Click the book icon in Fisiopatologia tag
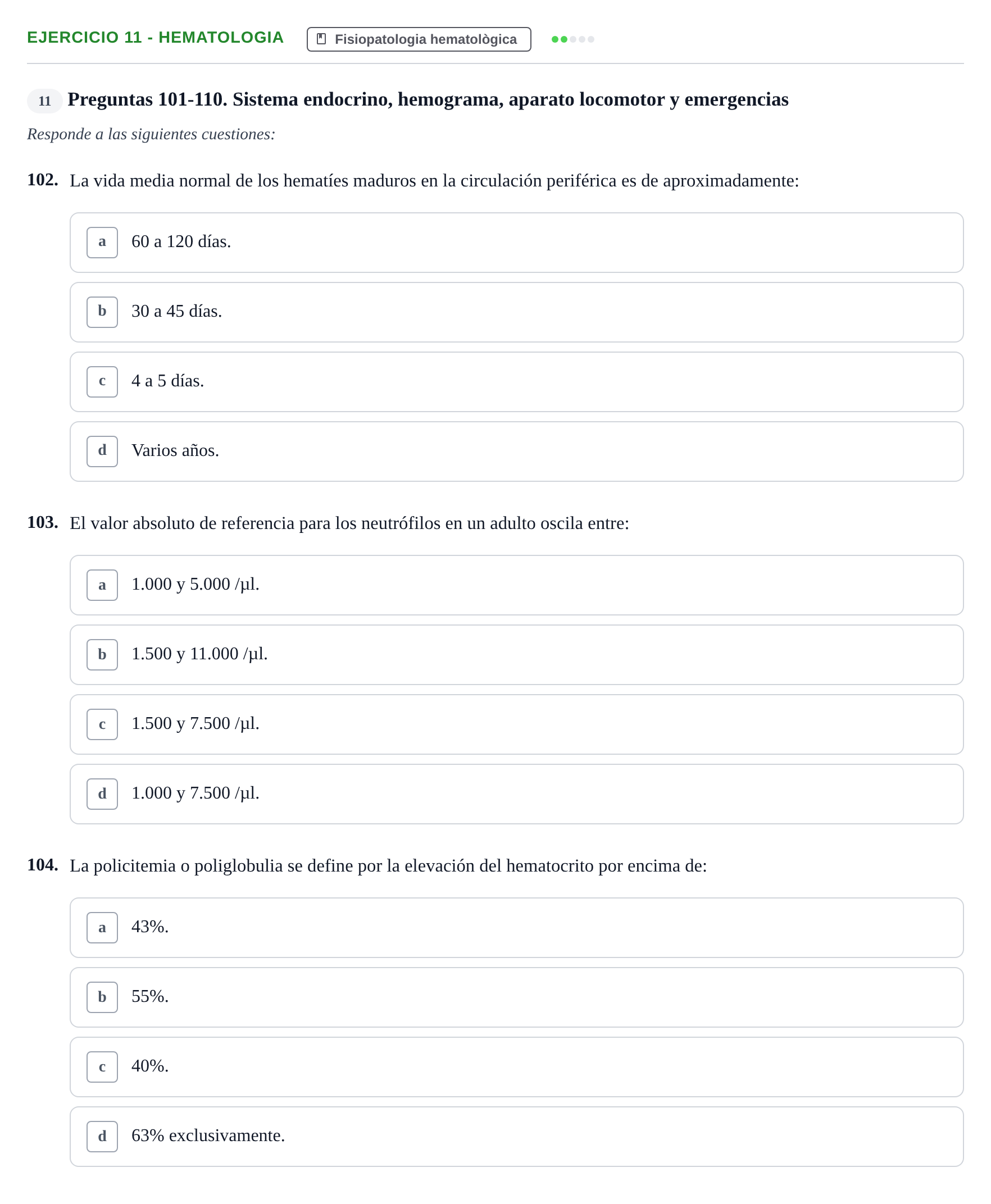The image size is (991, 1204). 321,39
